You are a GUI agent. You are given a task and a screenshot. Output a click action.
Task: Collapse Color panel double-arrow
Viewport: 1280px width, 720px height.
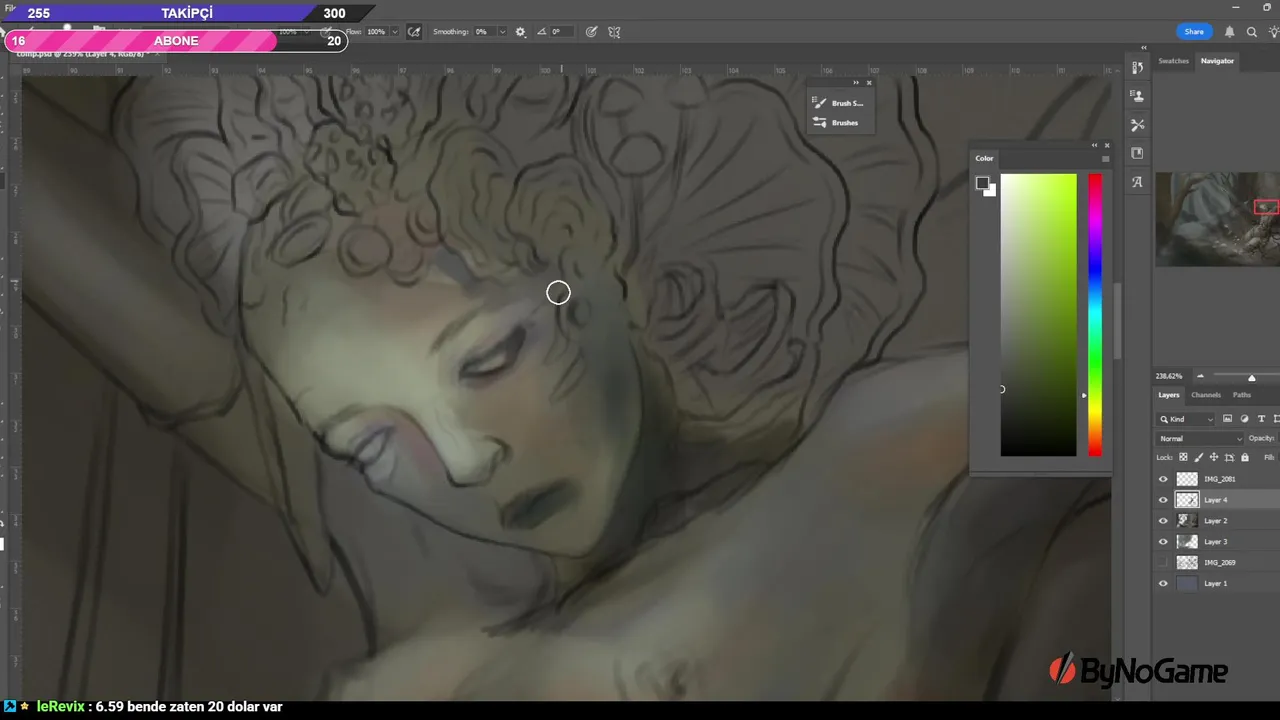(x=1094, y=145)
